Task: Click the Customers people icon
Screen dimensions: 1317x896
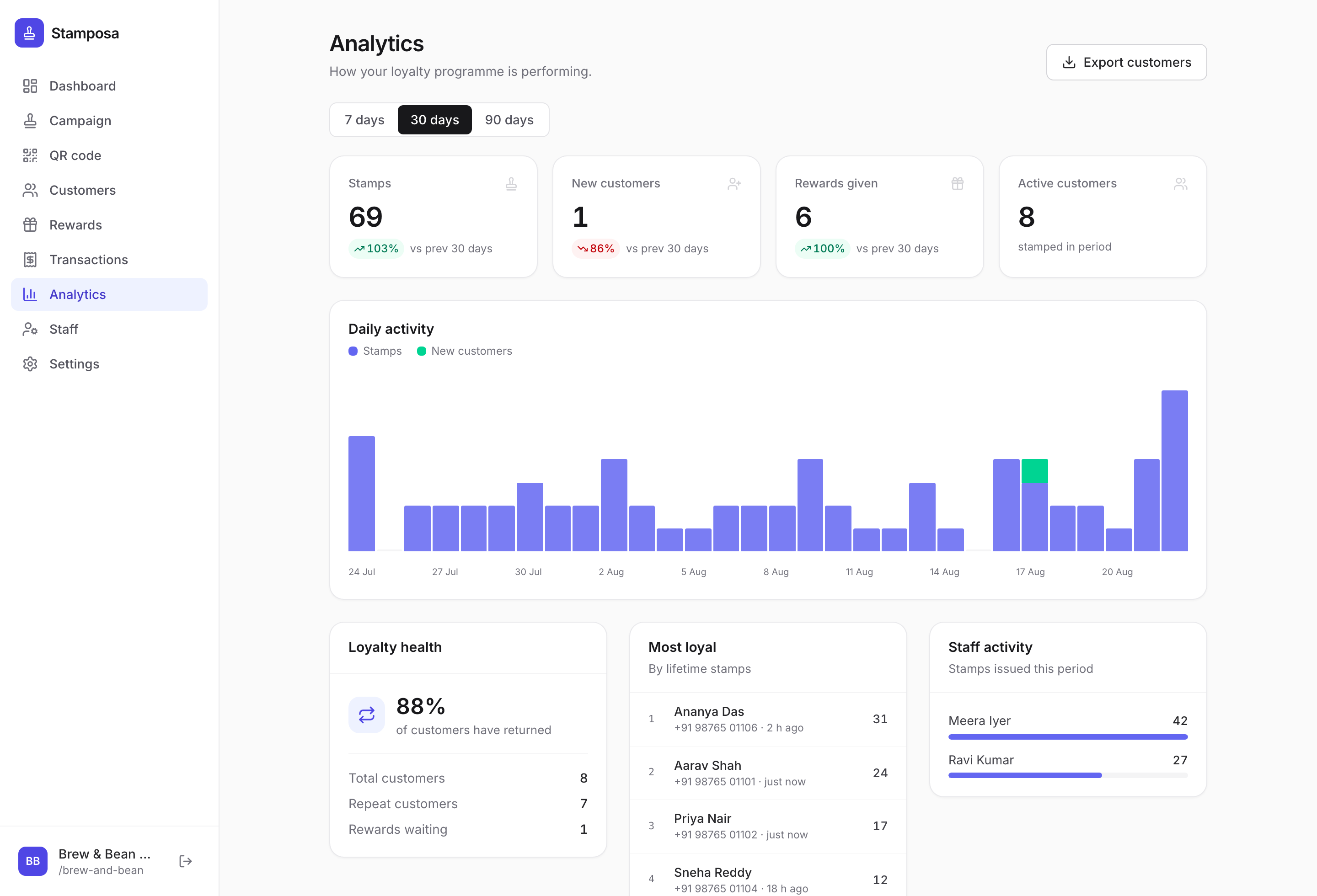Action: pos(30,190)
